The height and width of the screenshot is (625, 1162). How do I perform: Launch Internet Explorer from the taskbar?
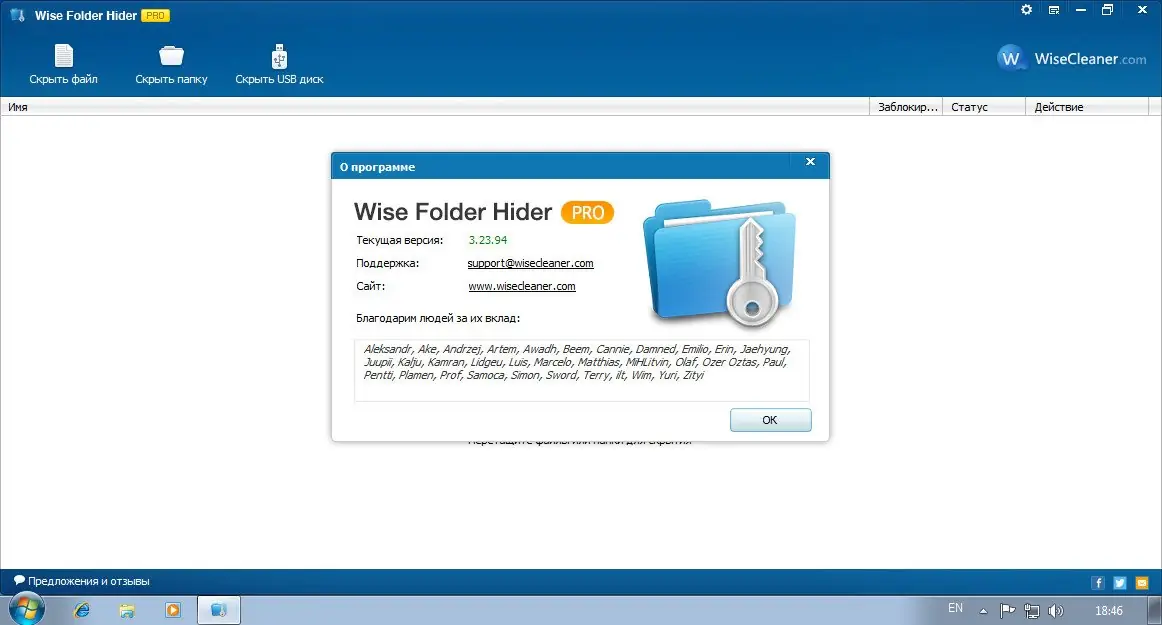(81, 609)
